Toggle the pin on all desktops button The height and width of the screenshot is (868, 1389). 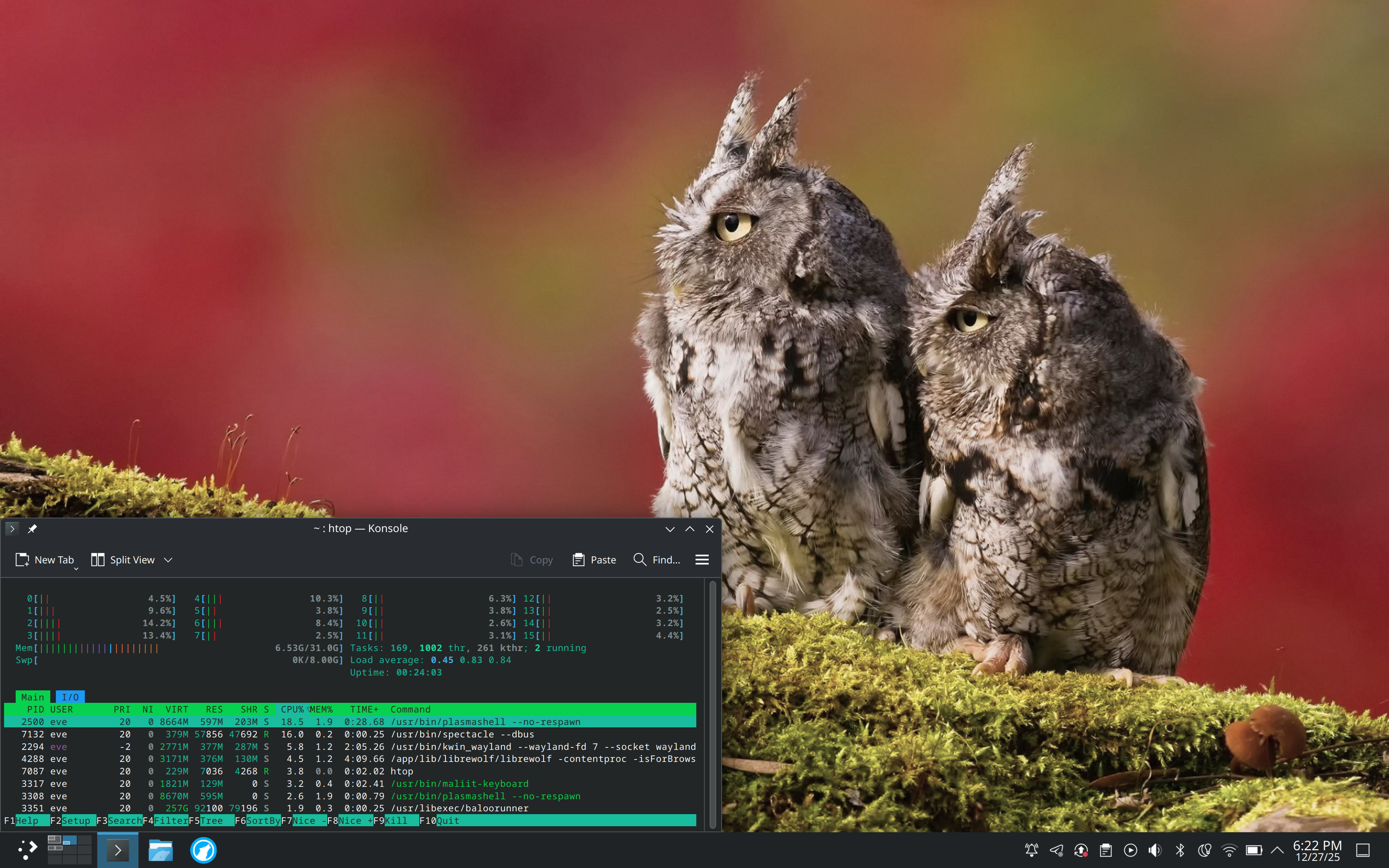tap(32, 529)
